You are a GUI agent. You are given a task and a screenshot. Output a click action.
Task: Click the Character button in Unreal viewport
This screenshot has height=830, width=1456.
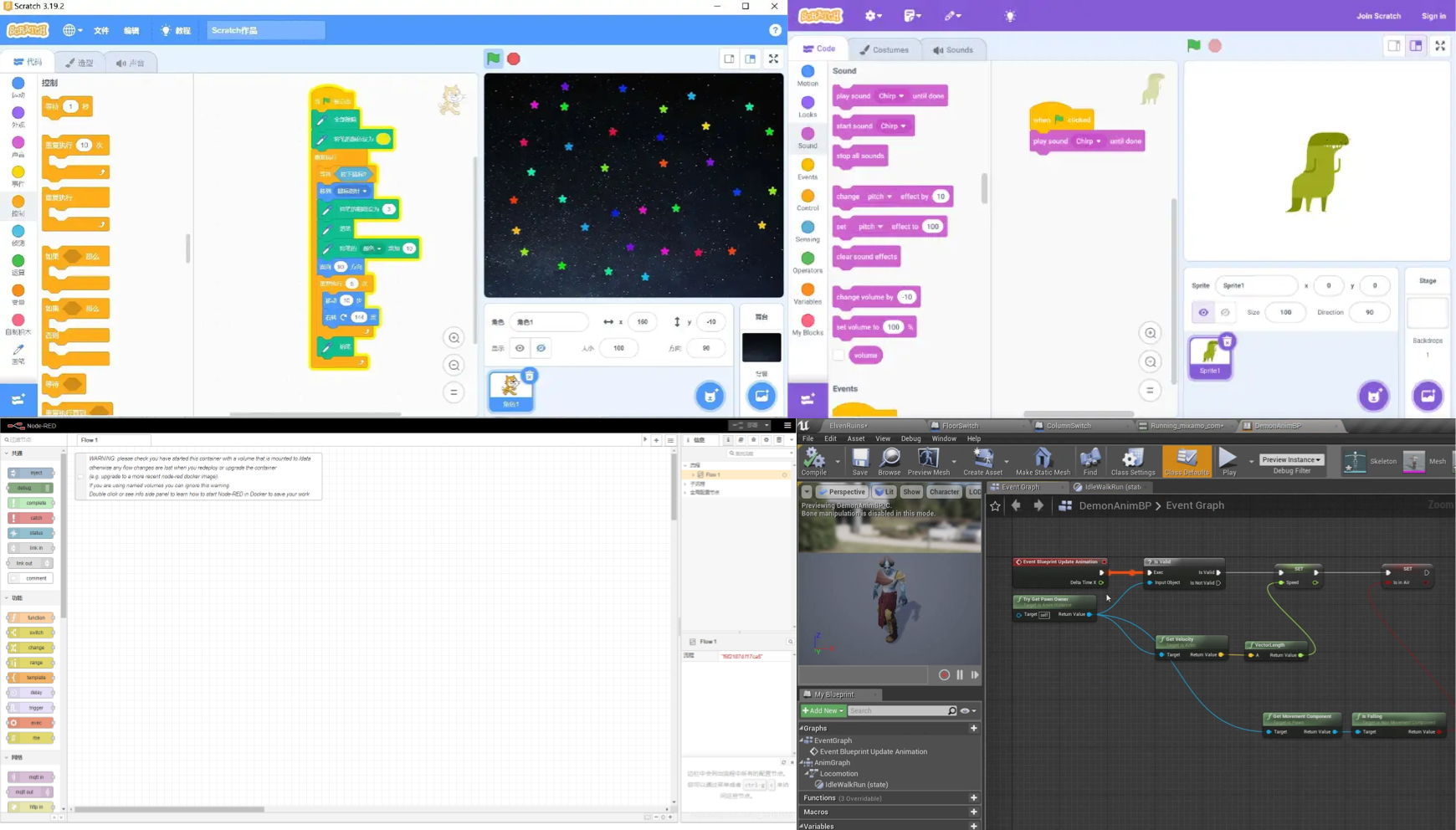pos(944,492)
